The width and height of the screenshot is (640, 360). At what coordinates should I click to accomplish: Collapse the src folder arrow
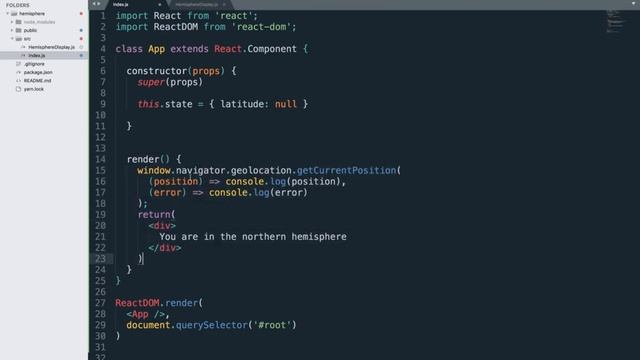12,39
